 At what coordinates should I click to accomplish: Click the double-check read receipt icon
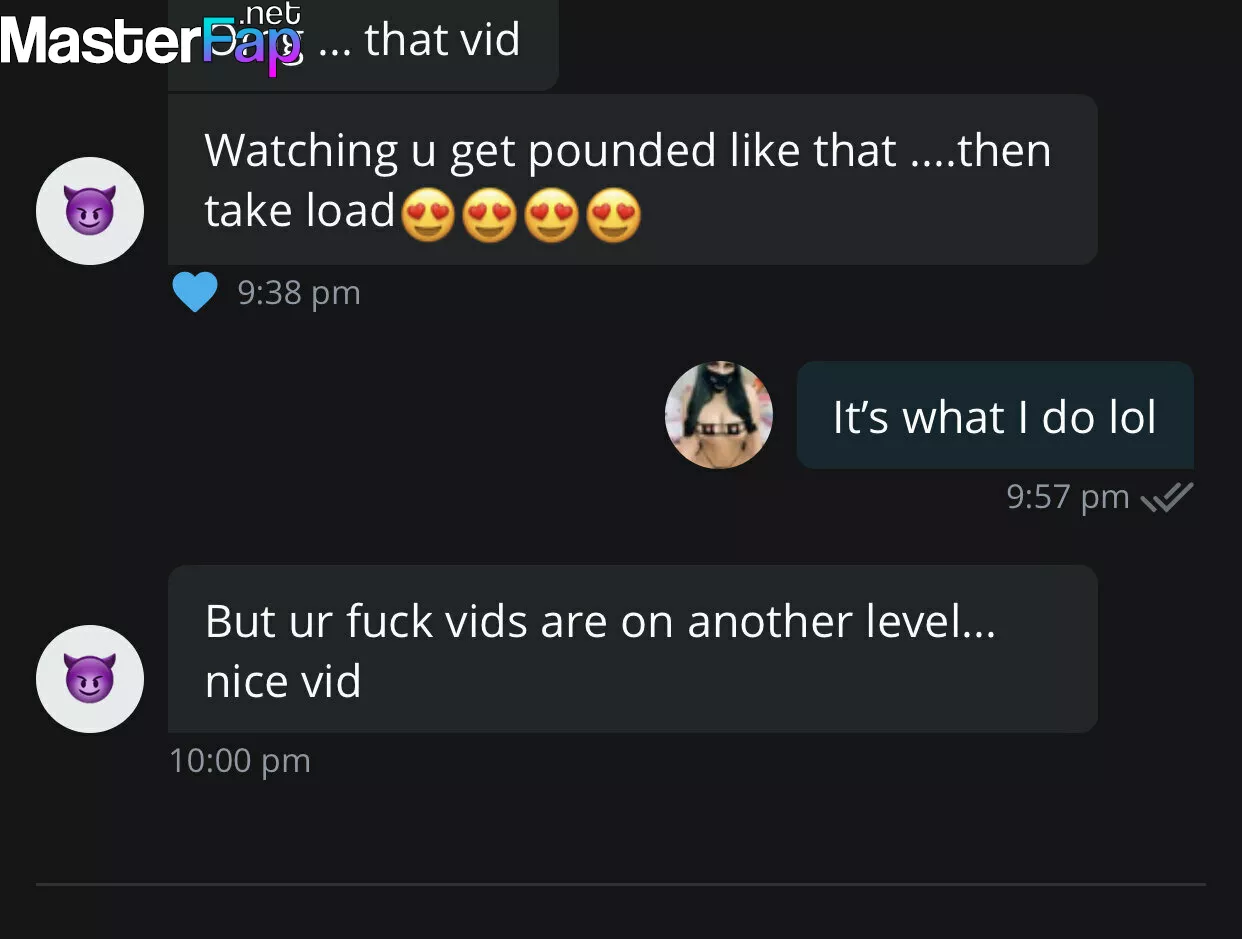1167,497
